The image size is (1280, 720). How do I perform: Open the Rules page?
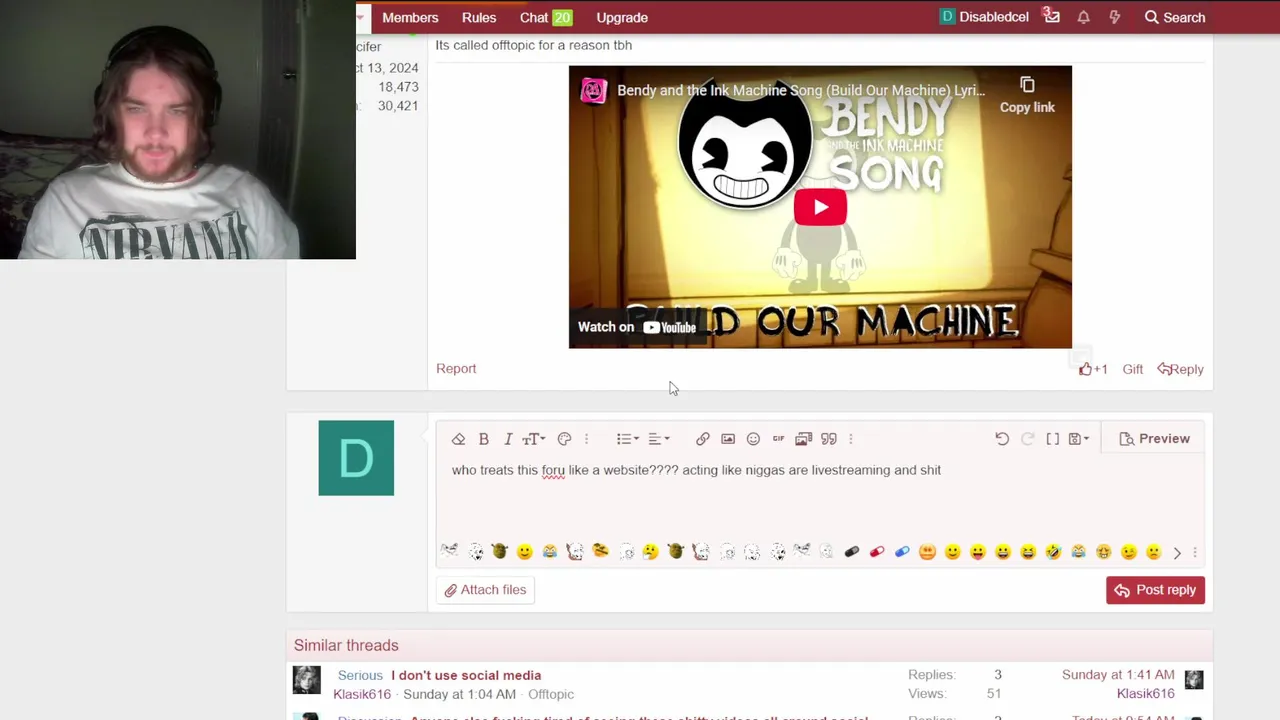coord(479,17)
